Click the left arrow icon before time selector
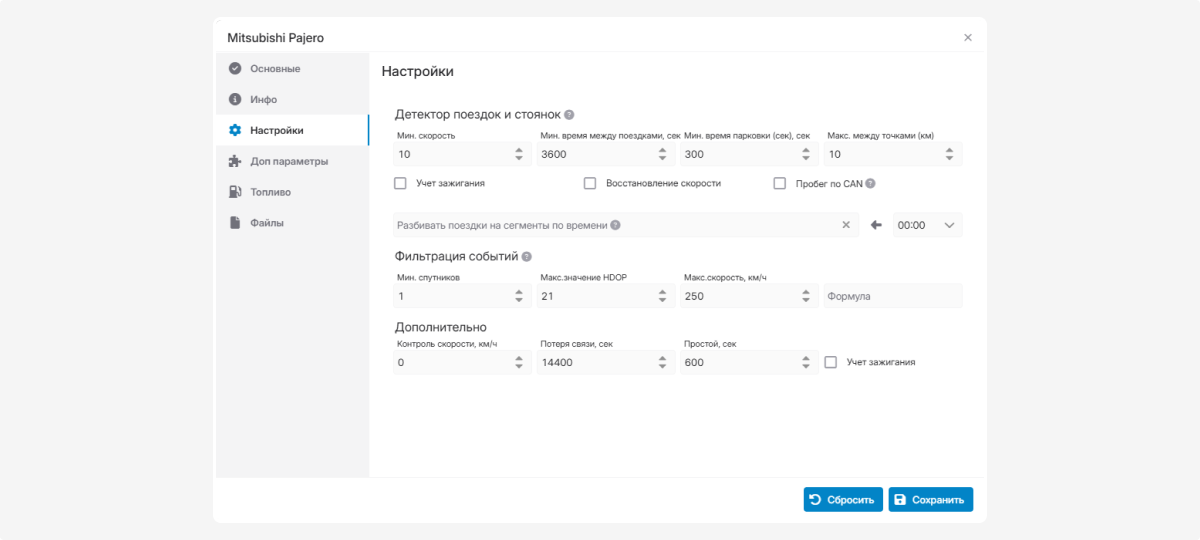Image resolution: width=1200 pixels, height=540 pixels. [876, 226]
